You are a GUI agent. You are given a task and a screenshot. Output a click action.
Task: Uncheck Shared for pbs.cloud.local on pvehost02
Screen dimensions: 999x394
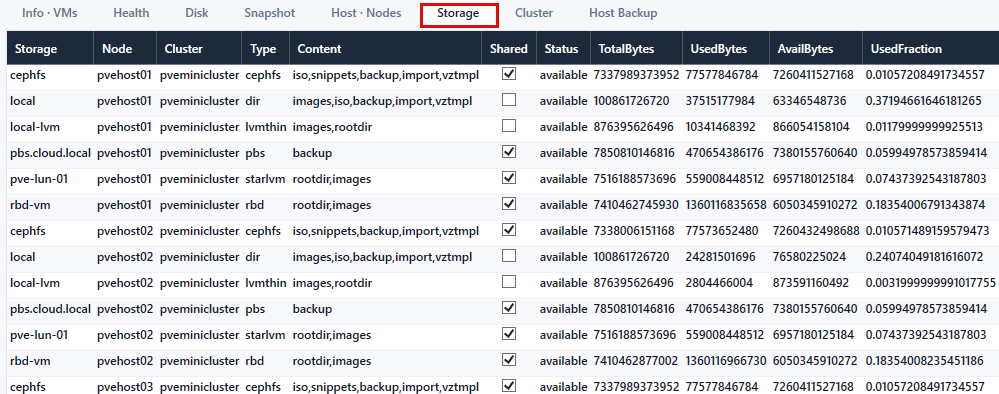pos(508,308)
